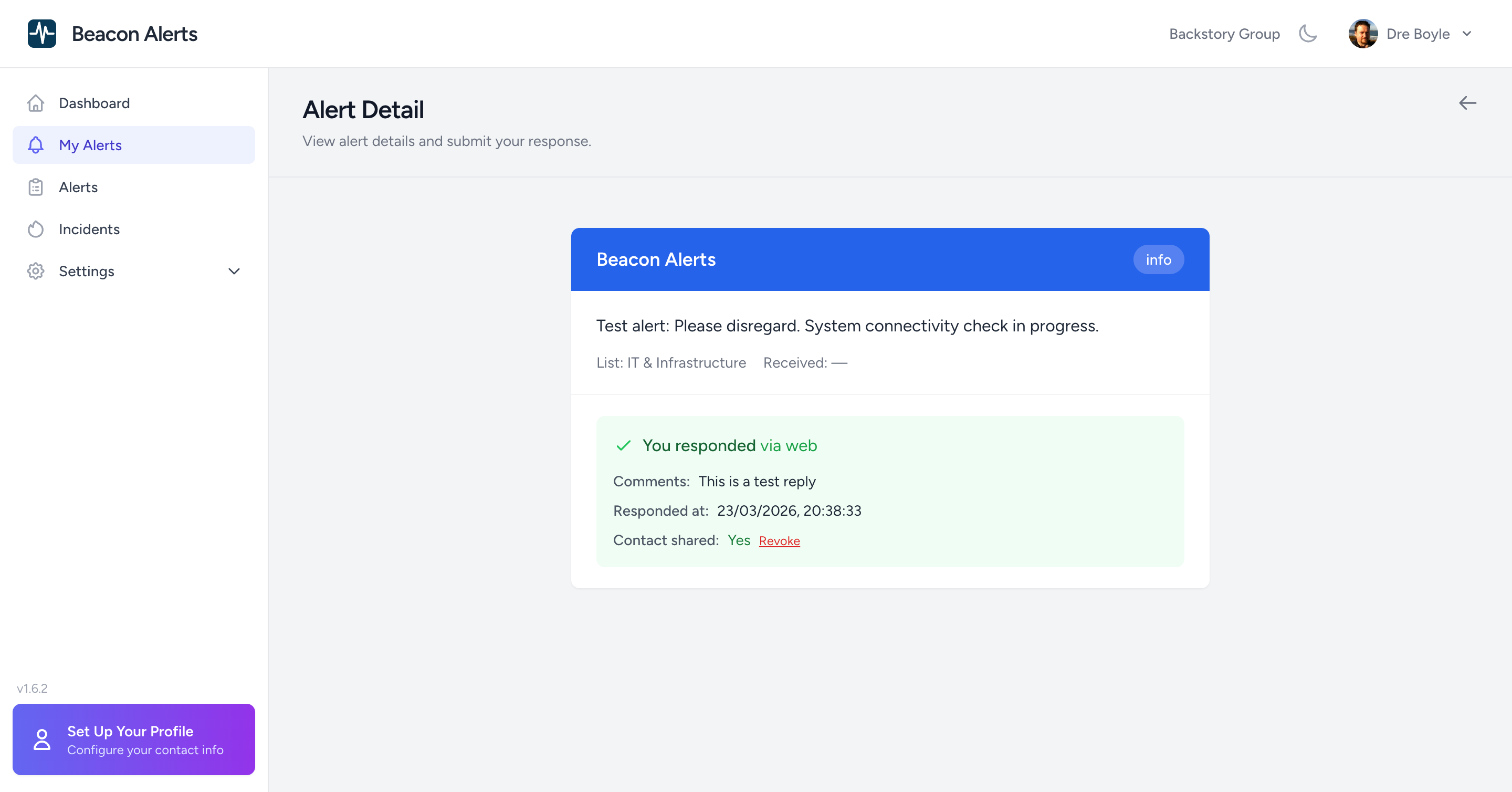Click the My Alerts bell icon
This screenshot has height=792, width=1512.
tap(36, 145)
